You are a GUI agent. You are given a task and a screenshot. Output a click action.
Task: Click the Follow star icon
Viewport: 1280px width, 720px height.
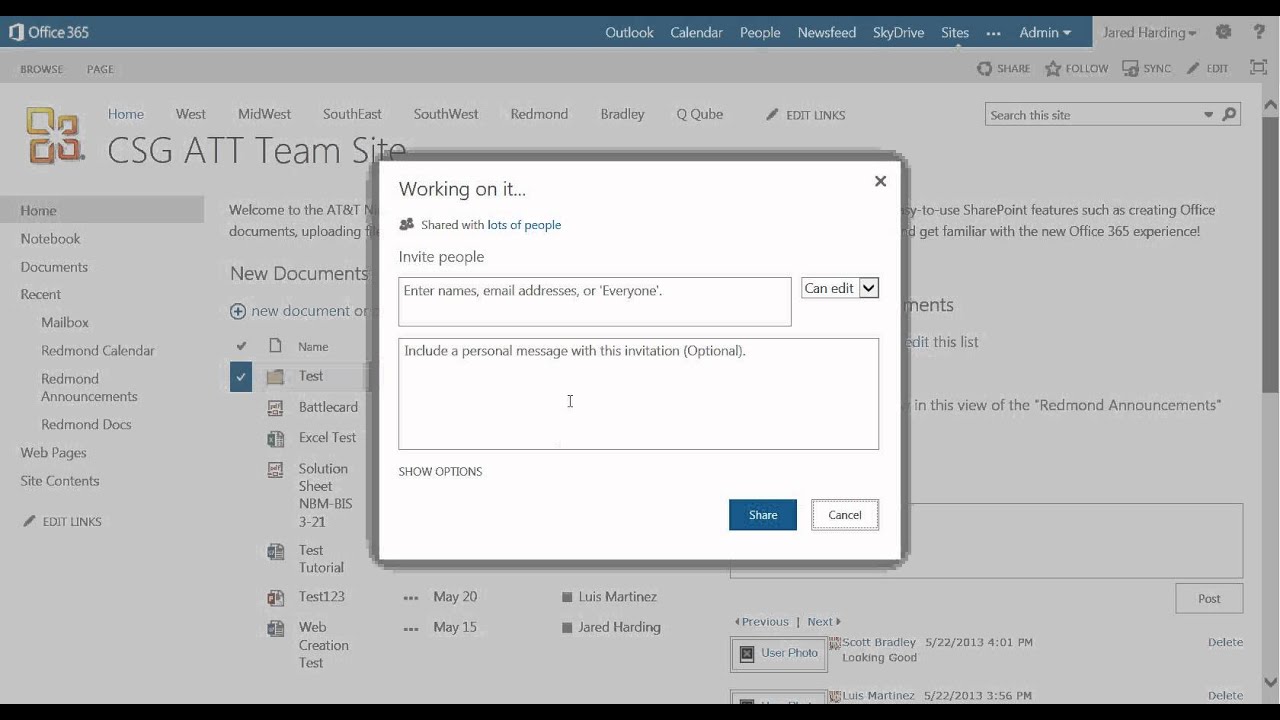click(x=1053, y=68)
